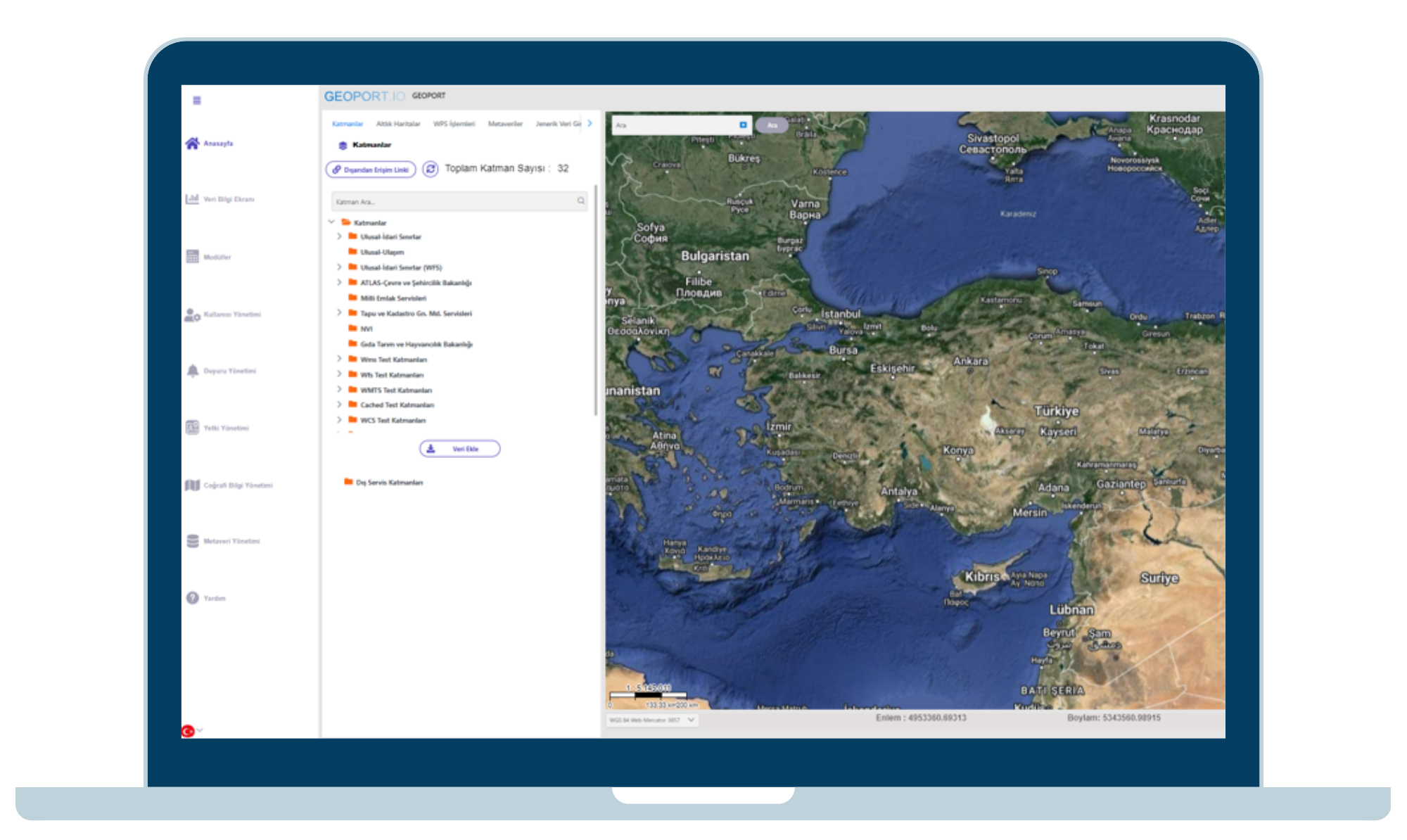The height and width of the screenshot is (840, 1407).
Task: Collapse the root Katmanlar tree node
Action: tap(331, 222)
